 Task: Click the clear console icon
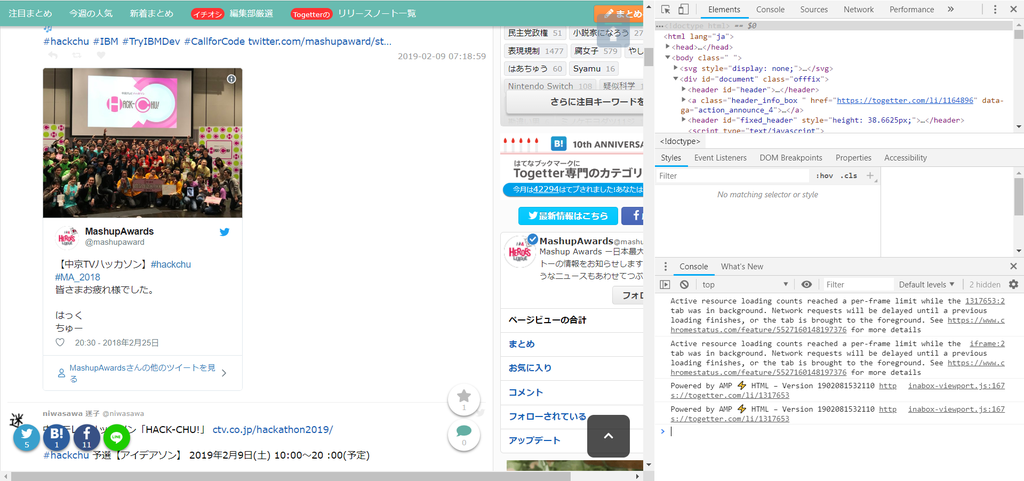pyautogui.click(x=684, y=285)
